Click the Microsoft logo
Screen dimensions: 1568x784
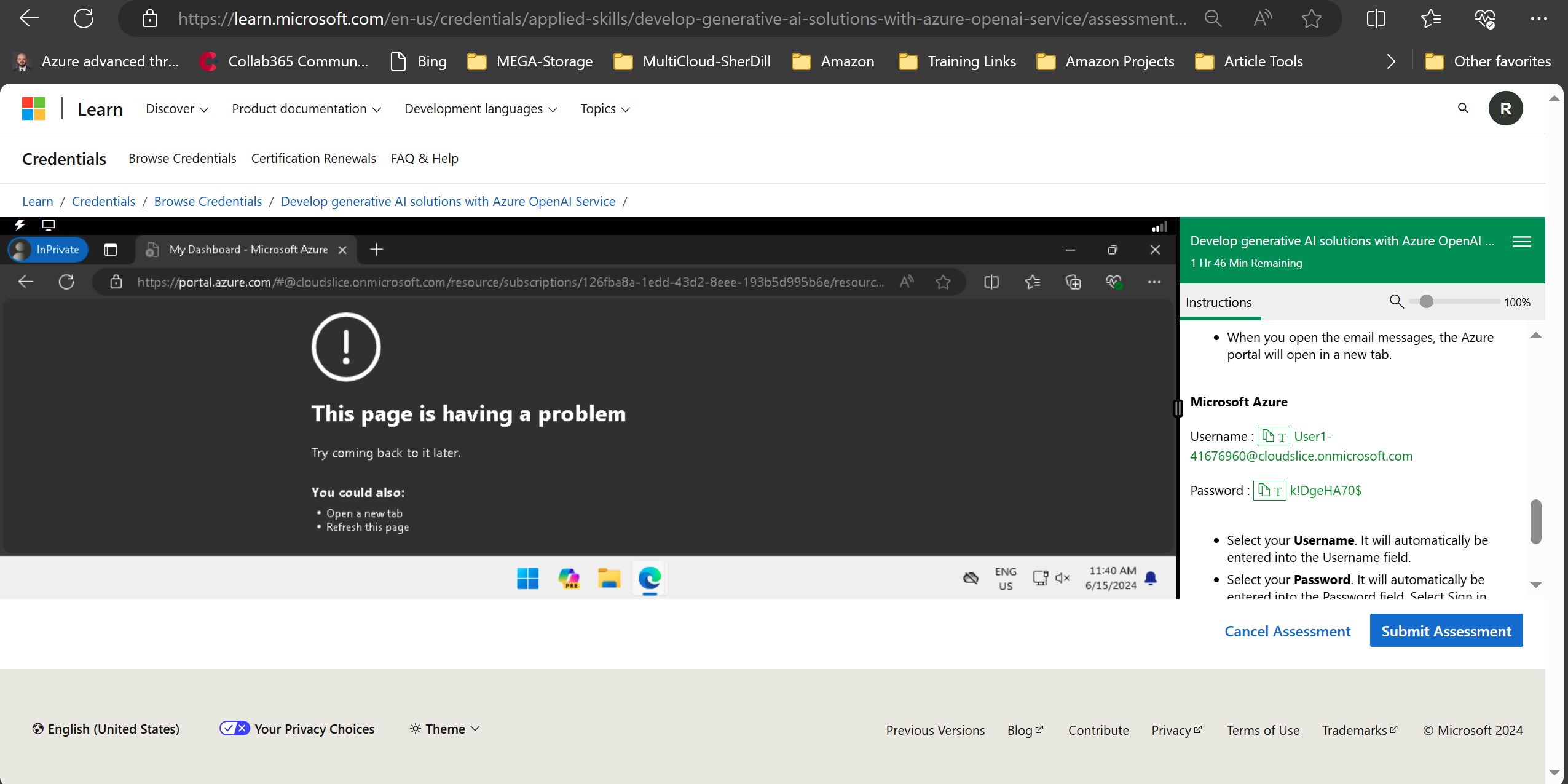click(34, 109)
